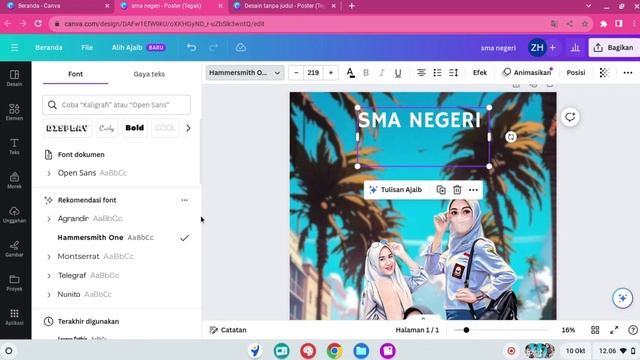Screen dimensions: 640x360
Task: Open the help question mark
Action: 633,330
